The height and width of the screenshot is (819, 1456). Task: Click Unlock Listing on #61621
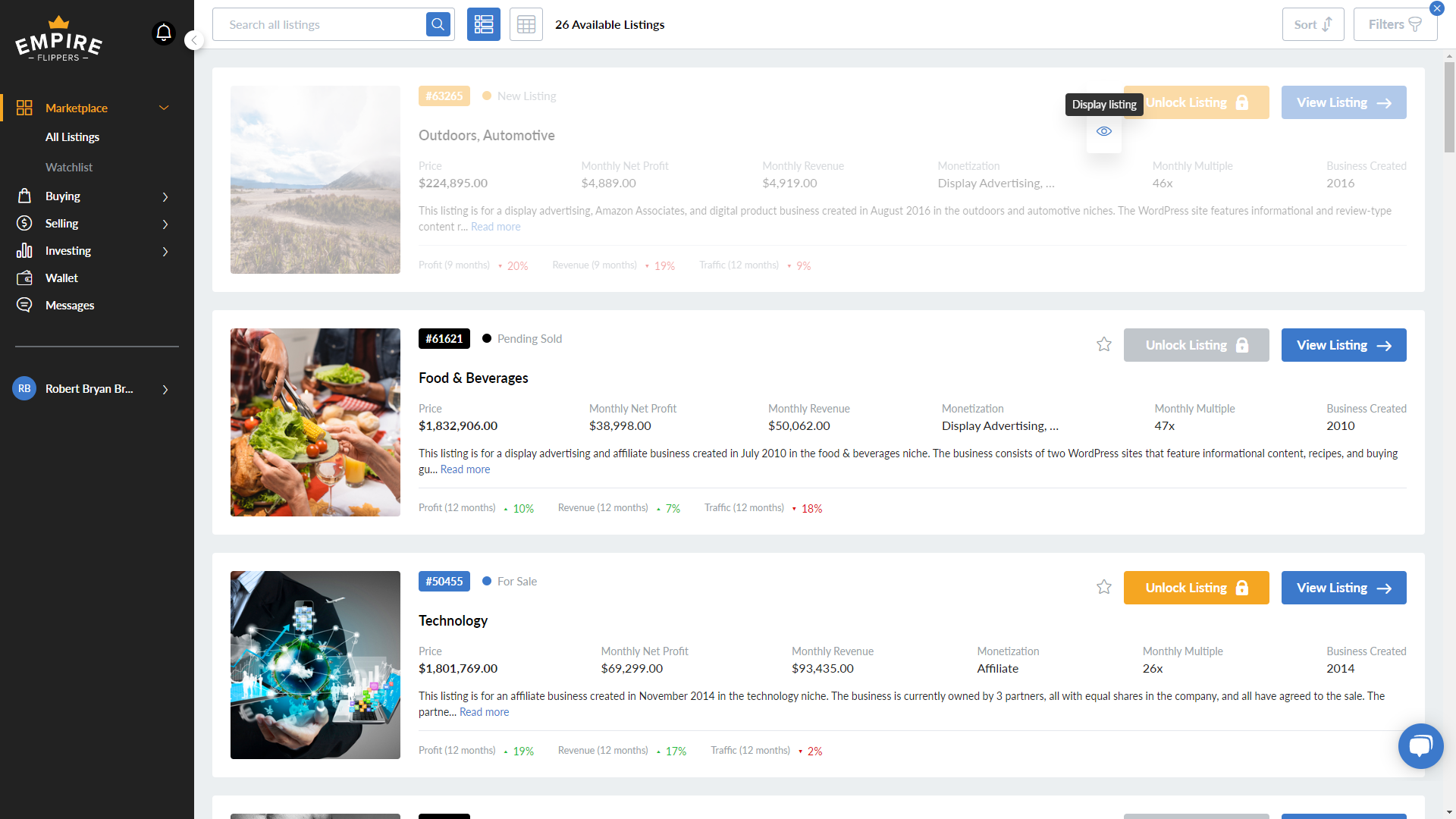1197,345
